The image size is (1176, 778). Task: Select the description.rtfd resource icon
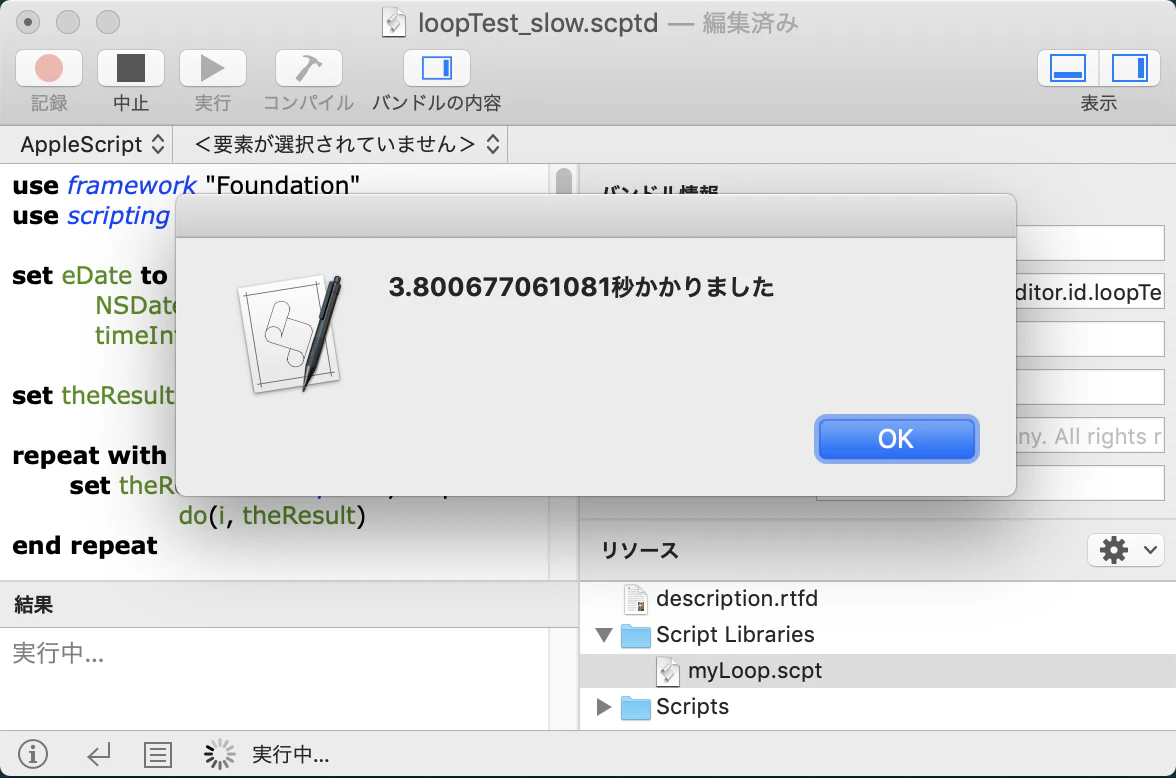point(636,599)
